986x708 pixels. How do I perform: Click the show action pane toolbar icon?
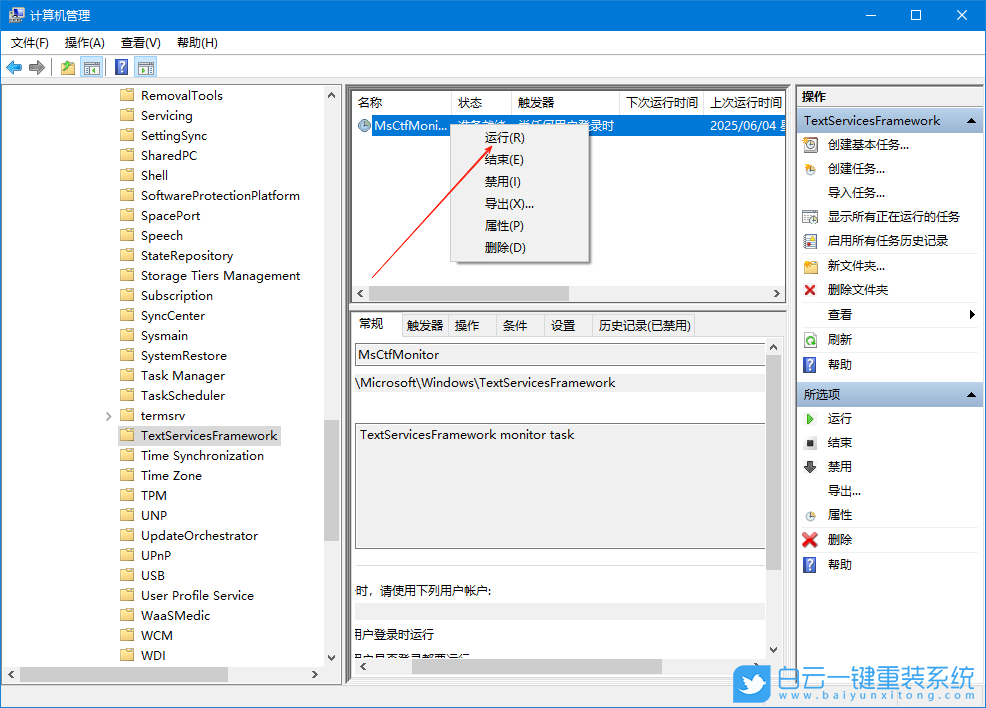click(146, 67)
